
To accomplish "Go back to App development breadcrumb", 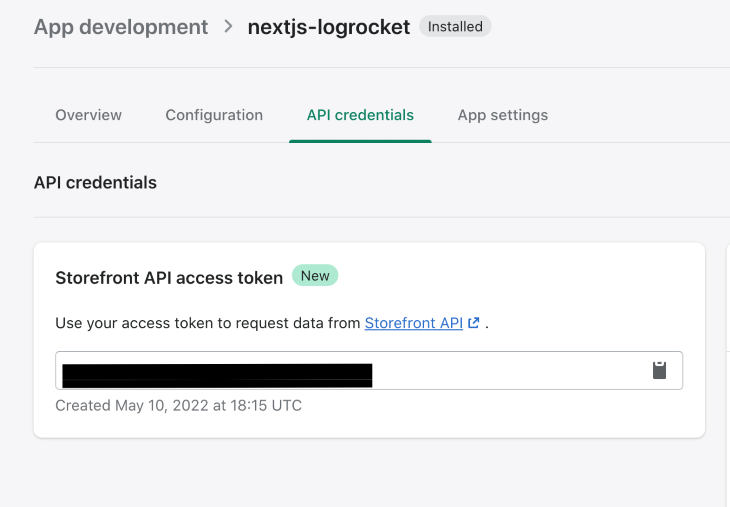I will coord(121,27).
